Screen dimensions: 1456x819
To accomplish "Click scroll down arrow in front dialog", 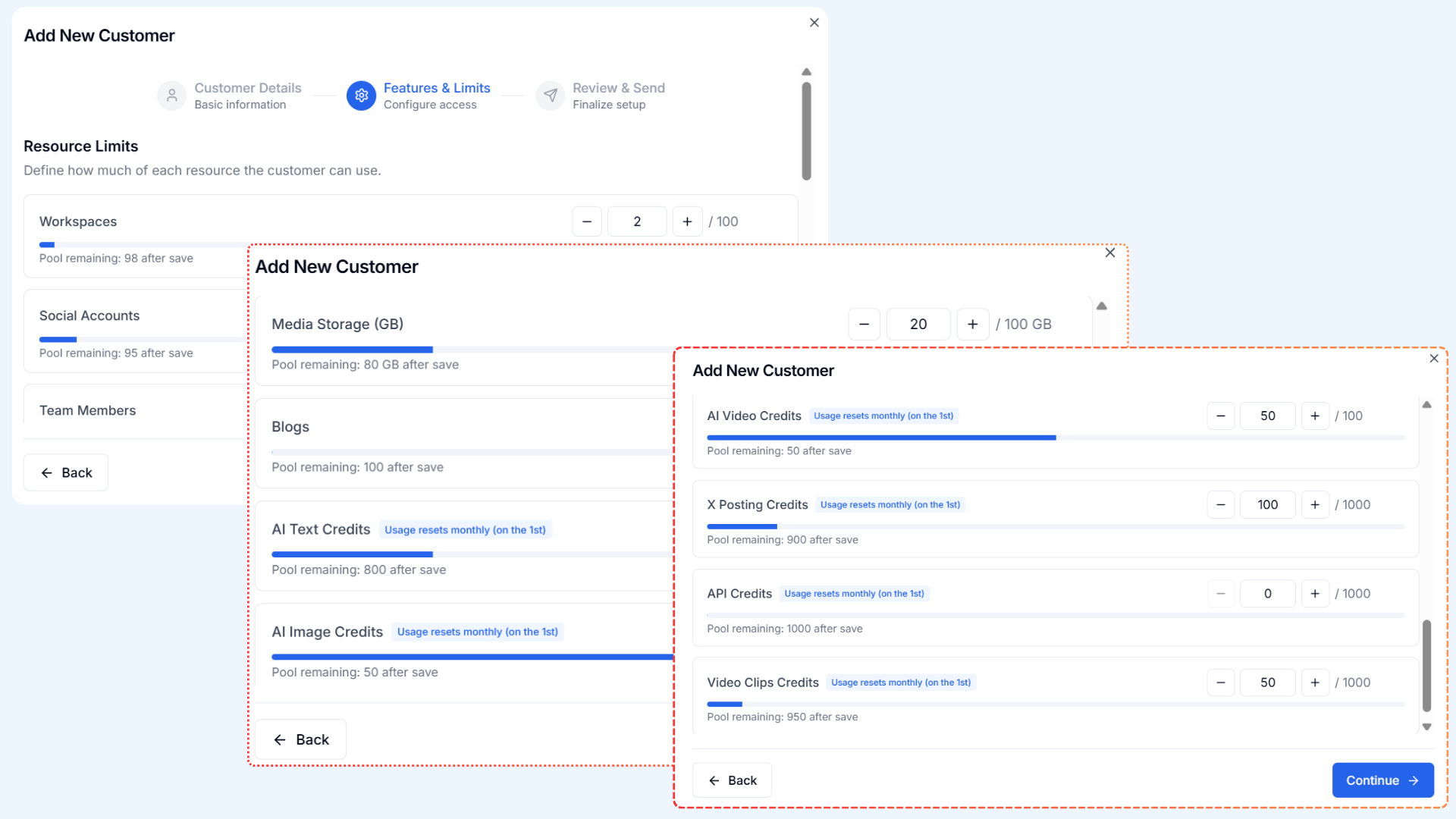I will [x=1426, y=726].
